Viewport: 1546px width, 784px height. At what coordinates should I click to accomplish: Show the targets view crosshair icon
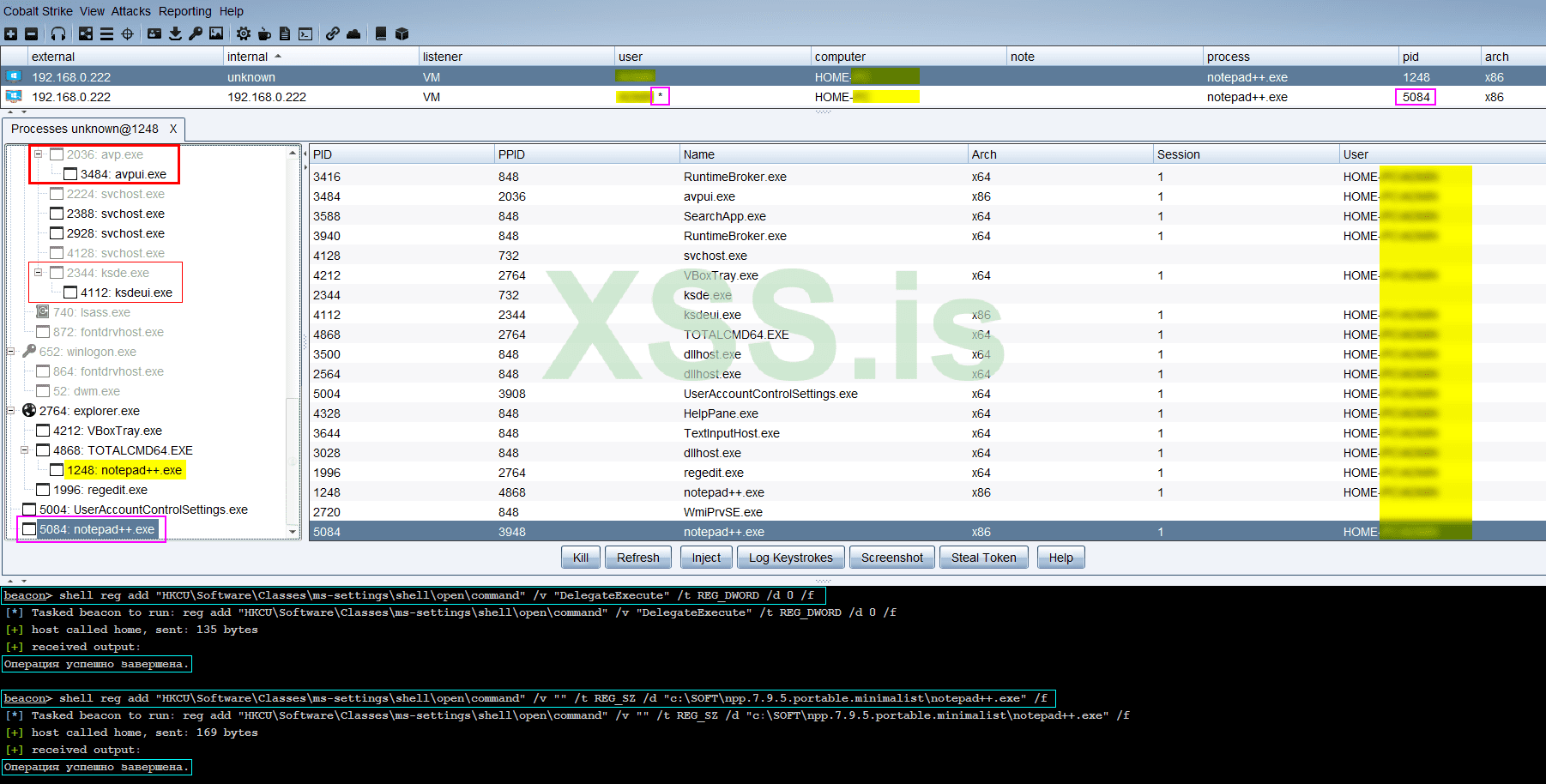tap(128, 34)
